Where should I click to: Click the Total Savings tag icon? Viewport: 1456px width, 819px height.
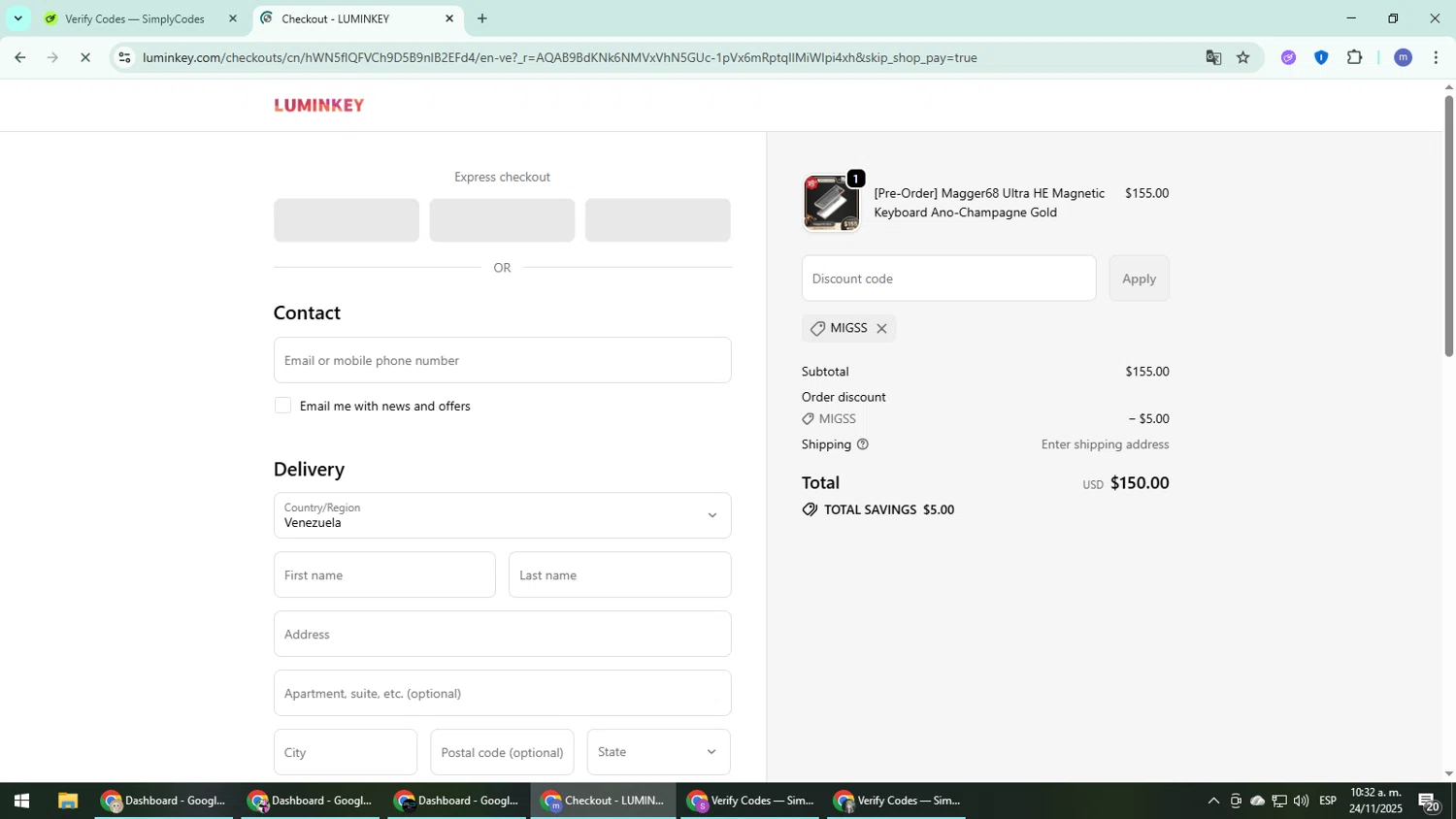(x=810, y=509)
